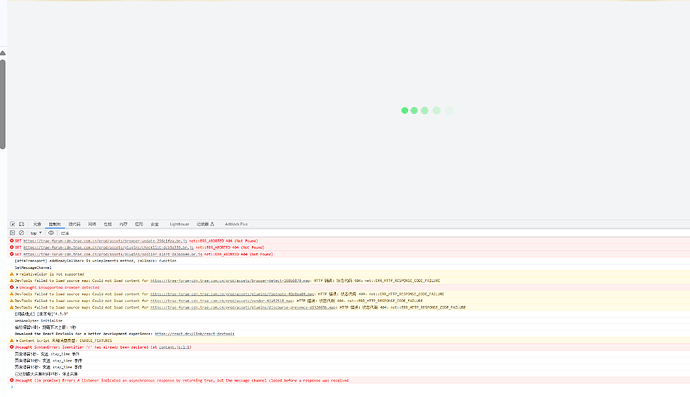Screen dimensions: 690x397
Task: Select the 控制台 (Console) tab
Action: click(55, 224)
